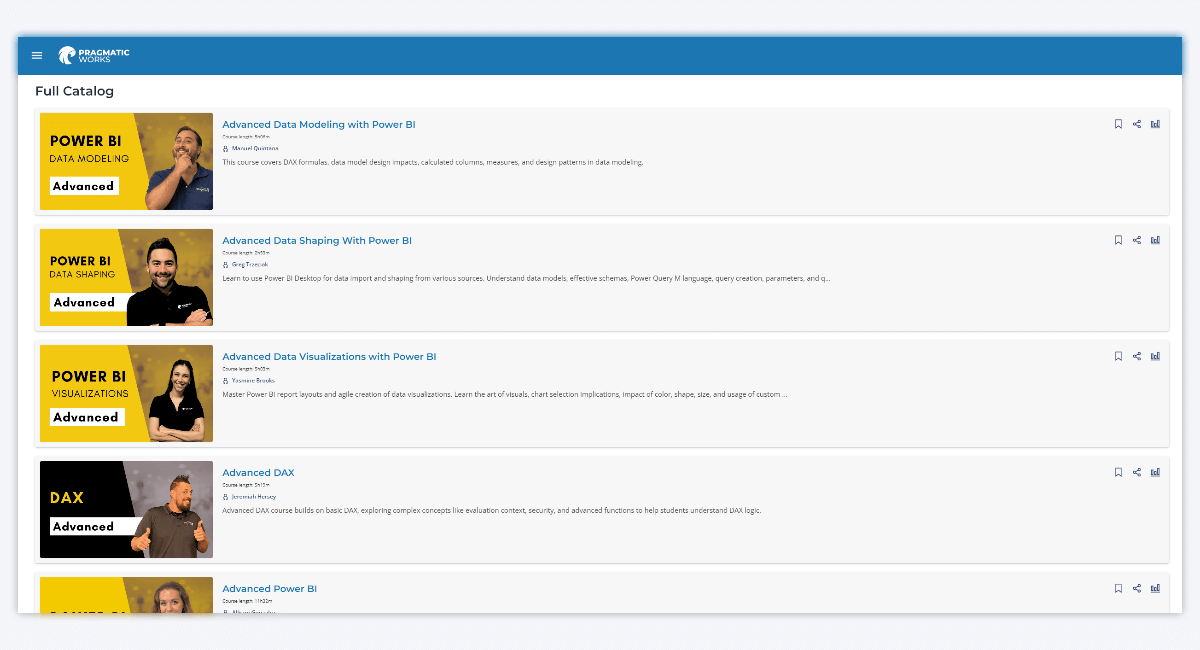Select the Advanced Power BI course thumbnail

coord(126,595)
